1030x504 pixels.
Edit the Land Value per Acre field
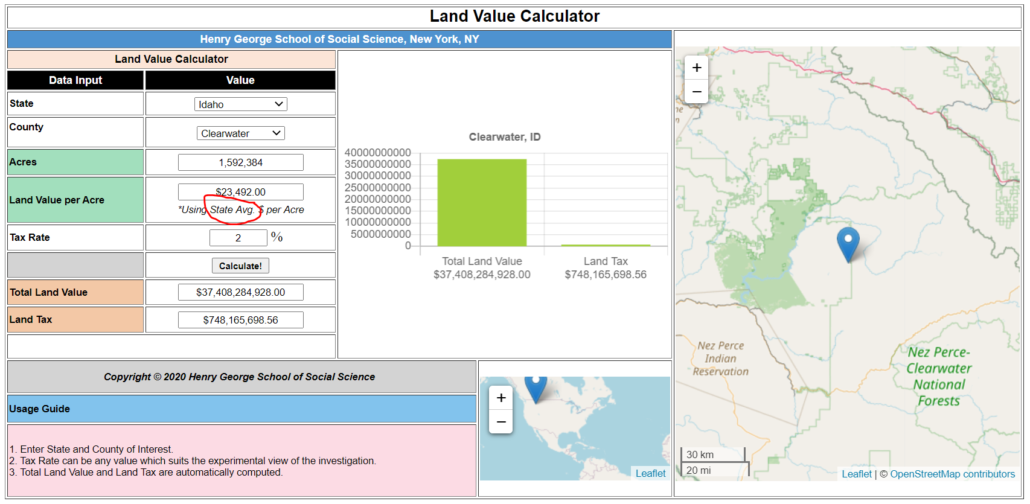click(x=240, y=192)
